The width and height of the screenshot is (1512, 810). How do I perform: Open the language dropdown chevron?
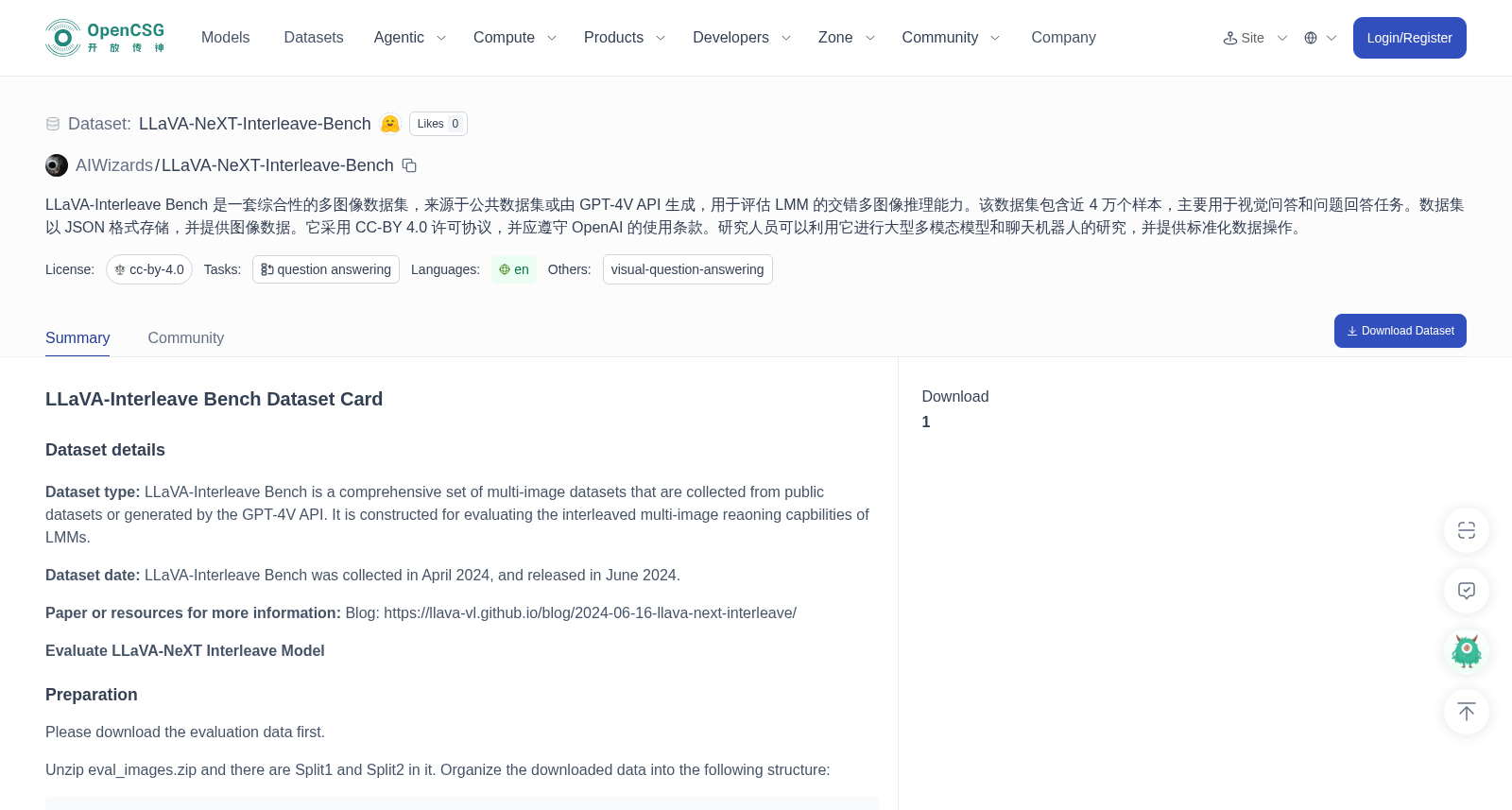point(1332,38)
